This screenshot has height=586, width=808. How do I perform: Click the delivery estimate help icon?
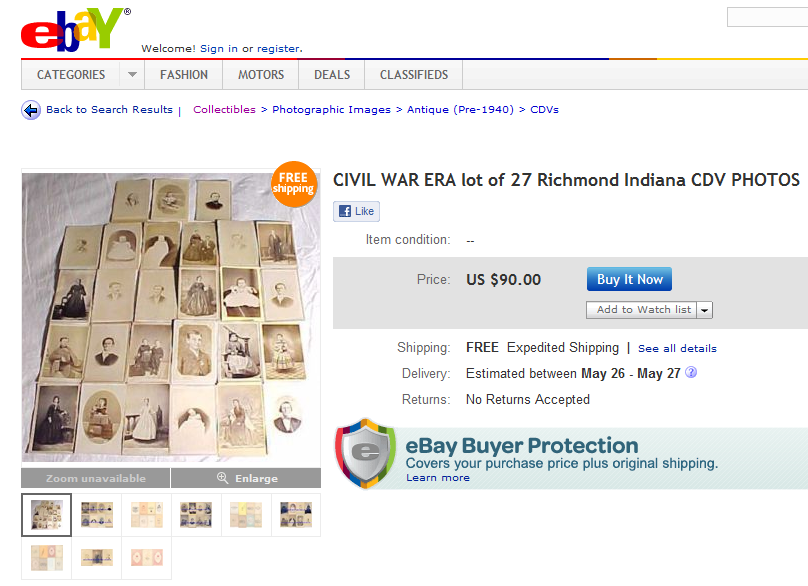691,372
